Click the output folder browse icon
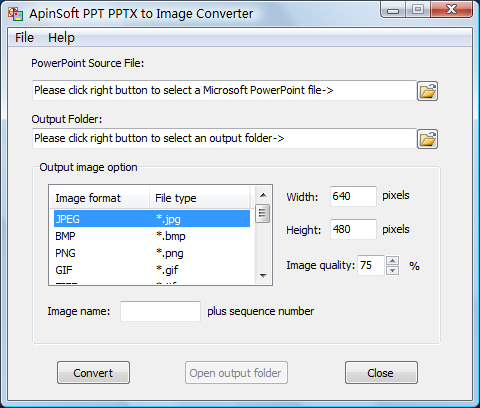The width and height of the screenshot is (480, 408). click(427, 139)
